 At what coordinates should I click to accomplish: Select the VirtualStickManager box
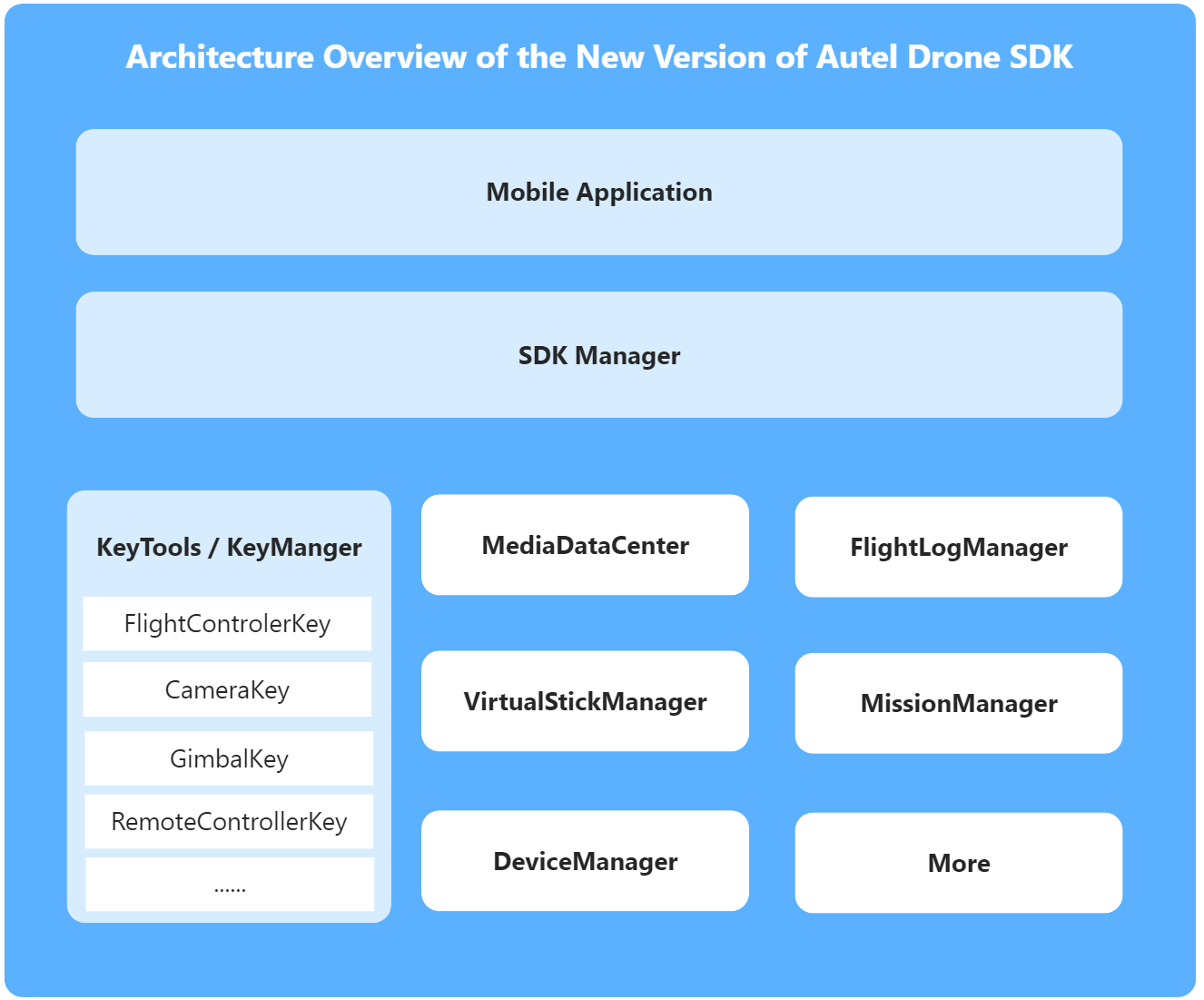(x=585, y=701)
